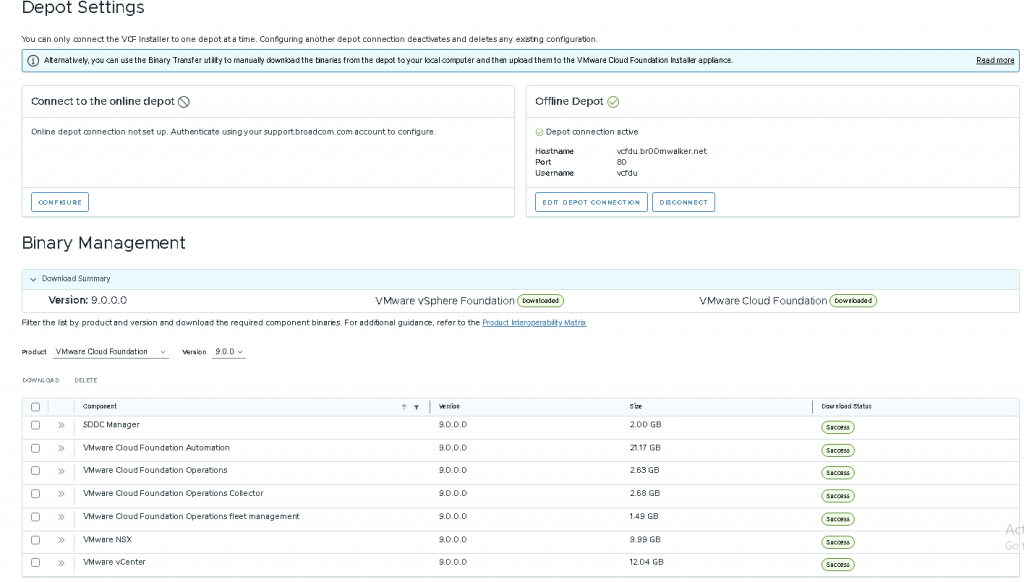Click the DELETE action above the table

coord(86,380)
